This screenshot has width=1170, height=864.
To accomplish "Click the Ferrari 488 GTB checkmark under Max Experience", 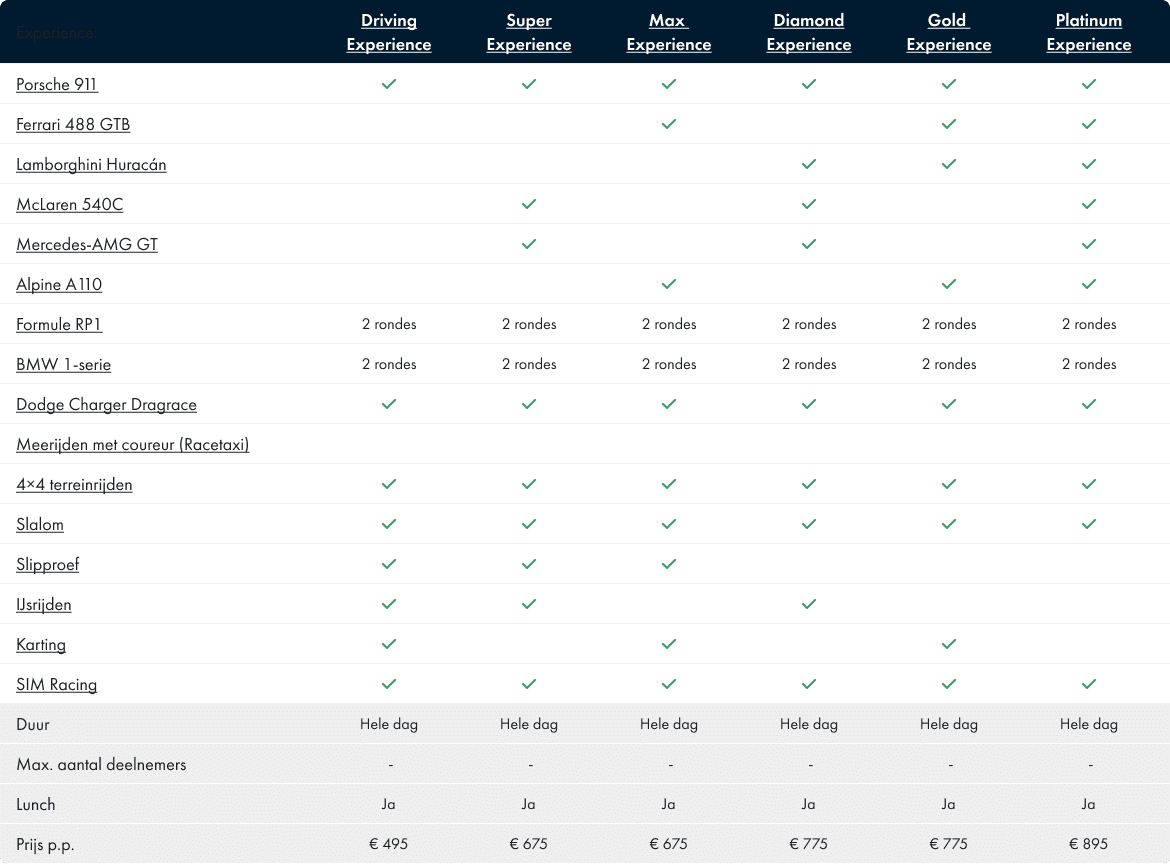I will point(669,124).
